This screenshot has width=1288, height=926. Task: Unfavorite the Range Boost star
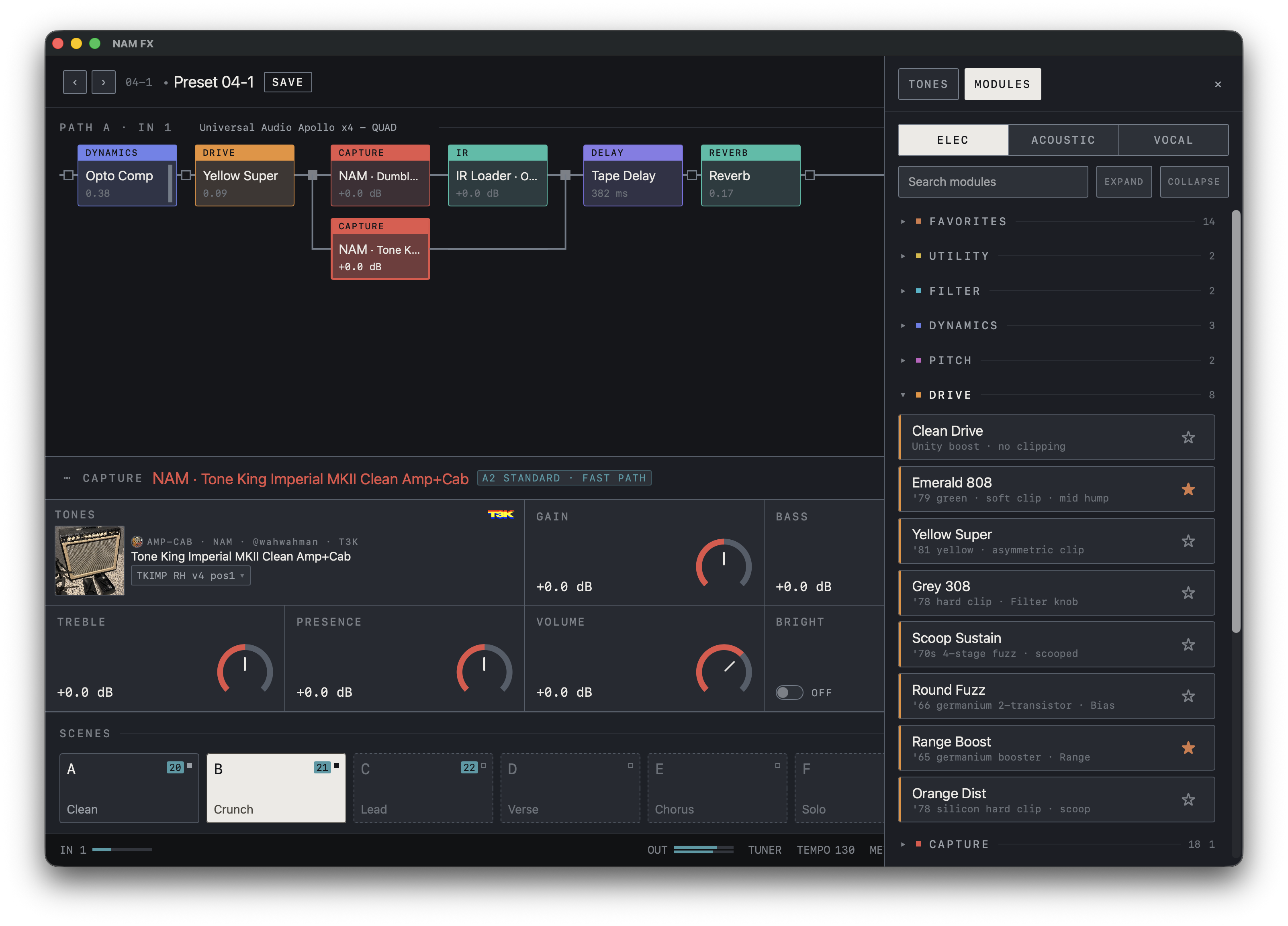pyautogui.click(x=1188, y=748)
